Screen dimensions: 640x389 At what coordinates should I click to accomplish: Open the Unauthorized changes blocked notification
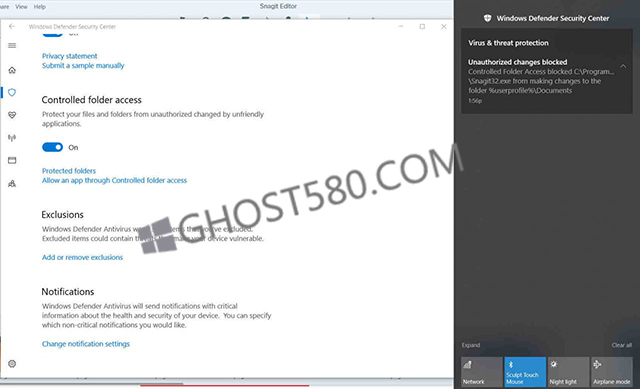pyautogui.click(x=547, y=81)
